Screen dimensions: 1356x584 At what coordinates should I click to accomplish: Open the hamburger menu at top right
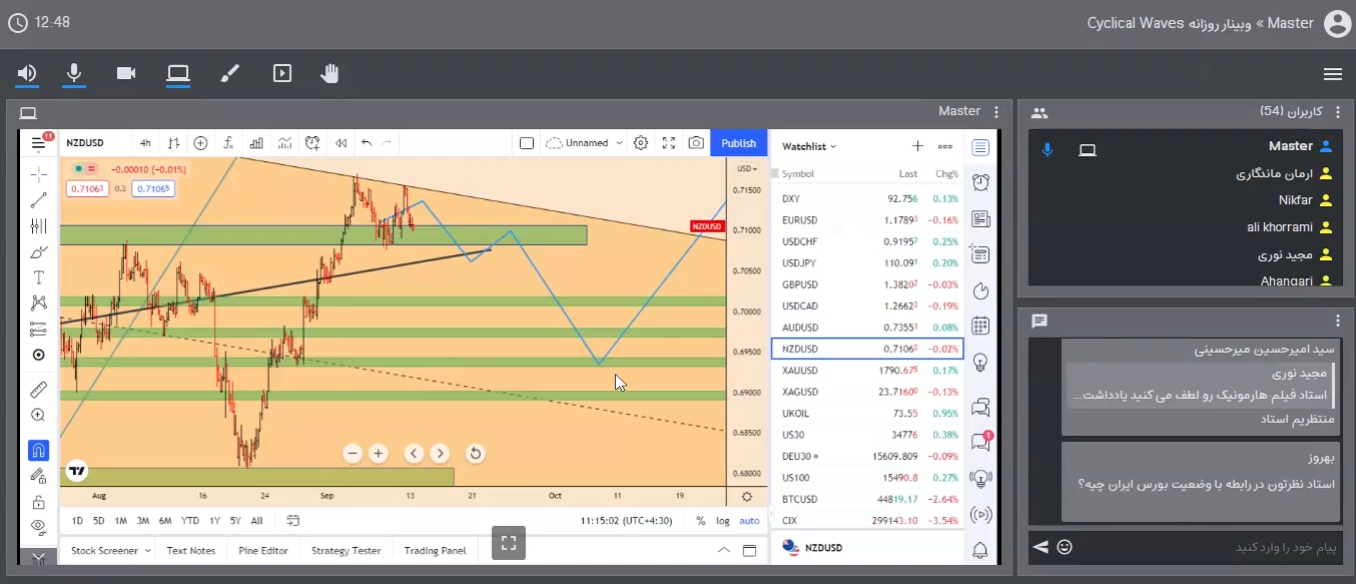point(1332,74)
